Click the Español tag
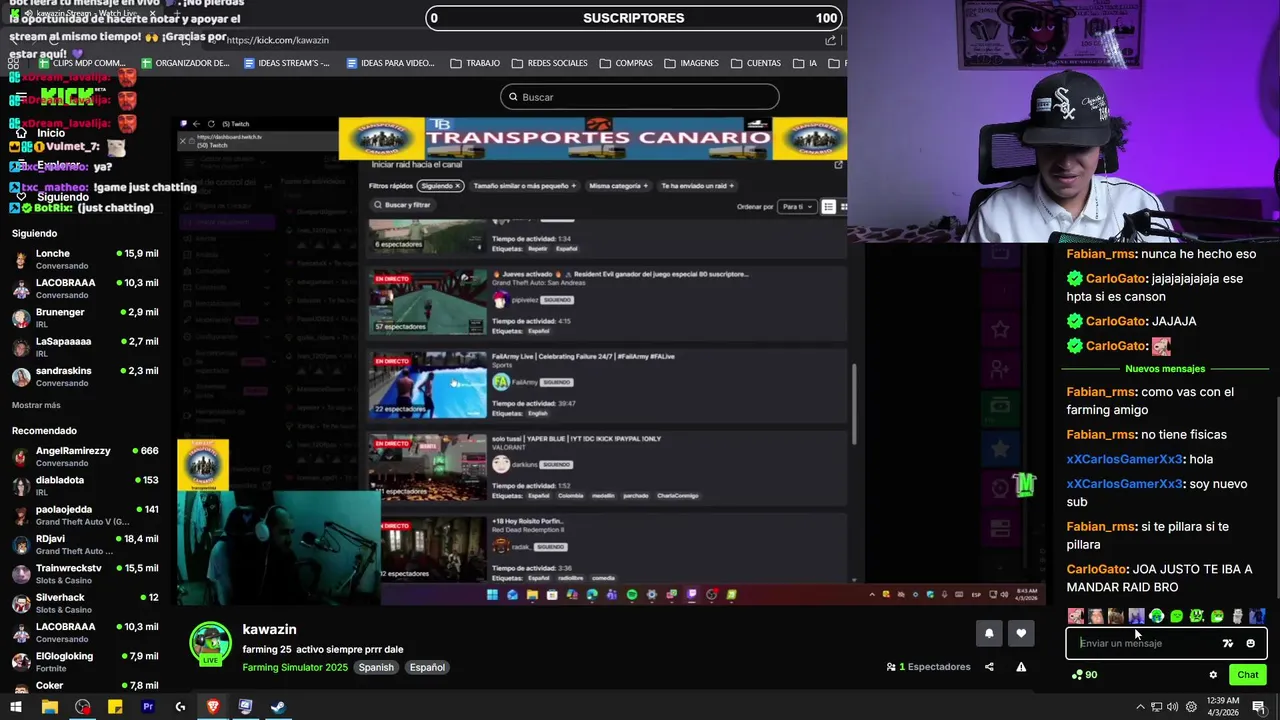Viewport: 1280px width, 720px height. coord(427,667)
